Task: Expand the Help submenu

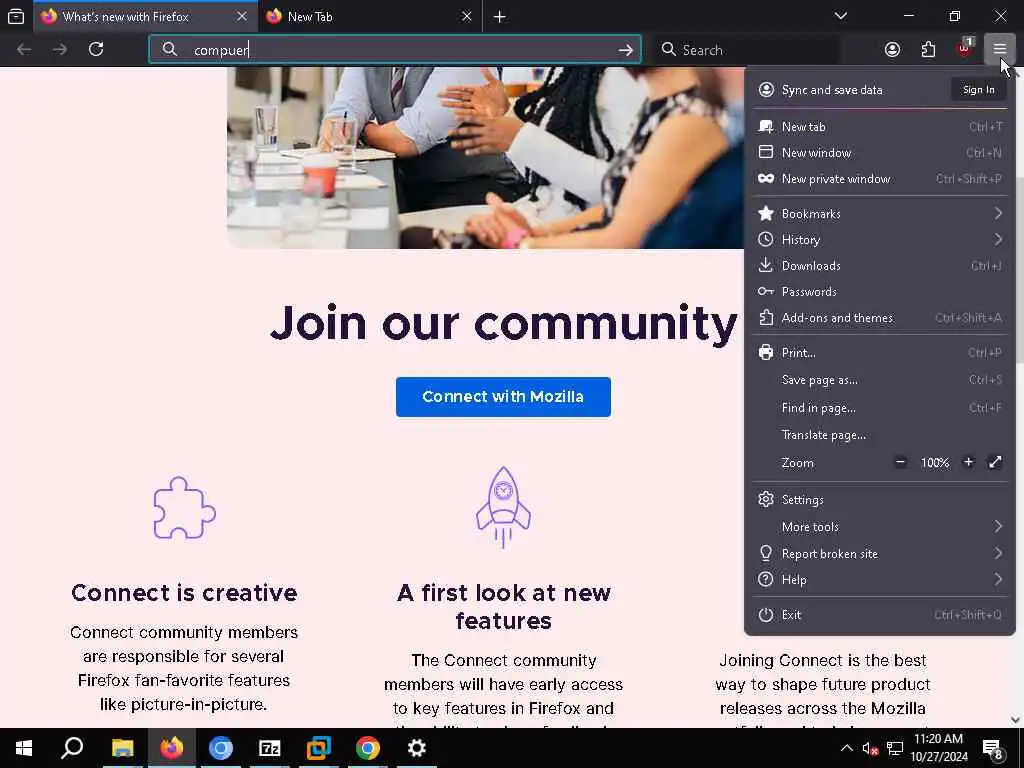Action: coord(880,580)
